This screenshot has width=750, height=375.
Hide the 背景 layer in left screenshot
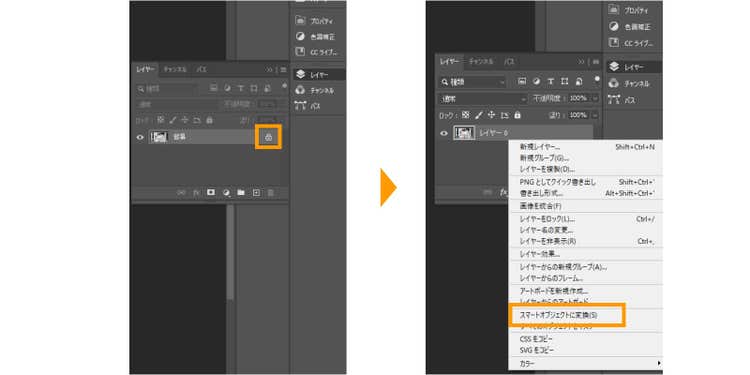click(140, 137)
